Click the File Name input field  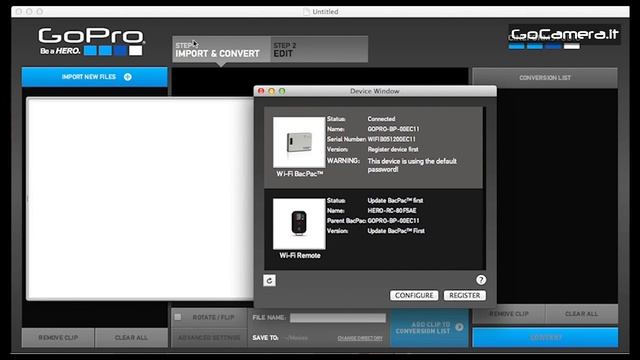(x=338, y=318)
